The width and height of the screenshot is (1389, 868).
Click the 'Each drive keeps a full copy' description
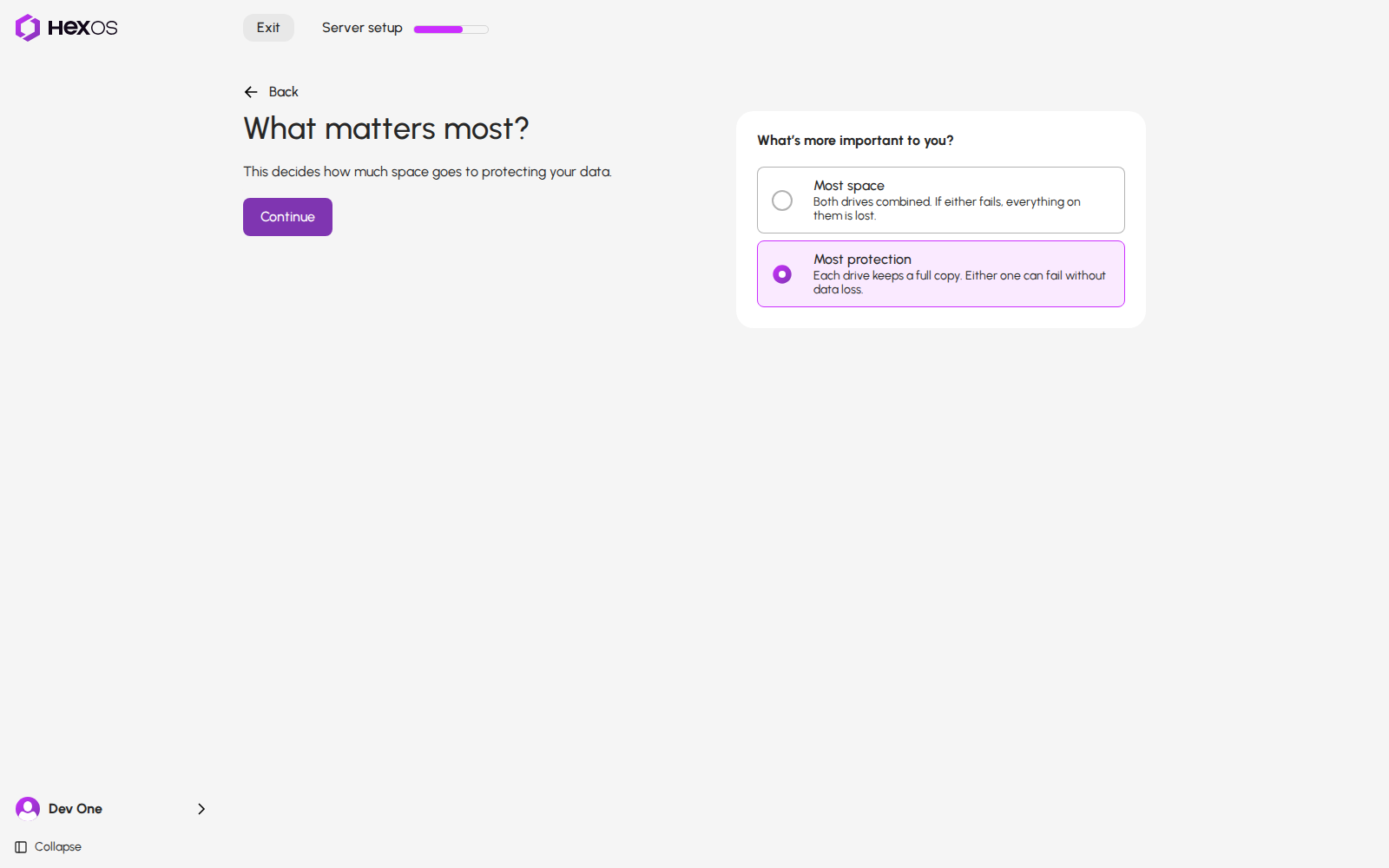(x=959, y=282)
